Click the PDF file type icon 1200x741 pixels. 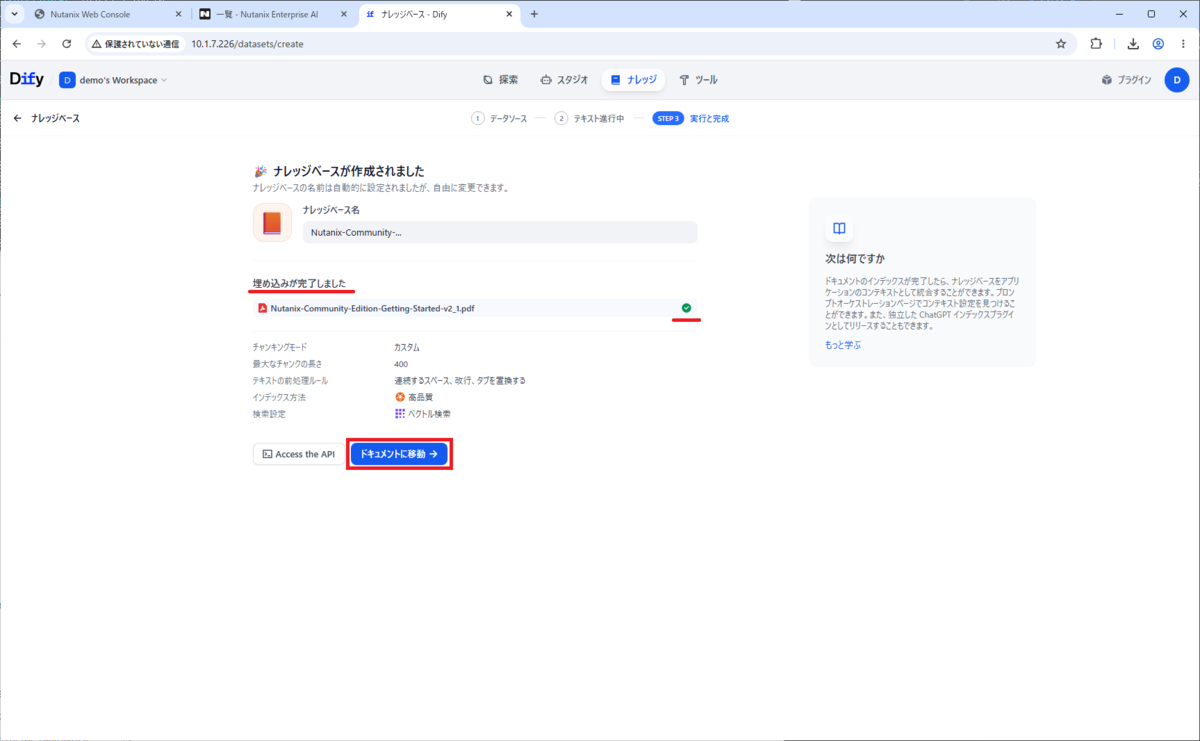click(x=262, y=308)
